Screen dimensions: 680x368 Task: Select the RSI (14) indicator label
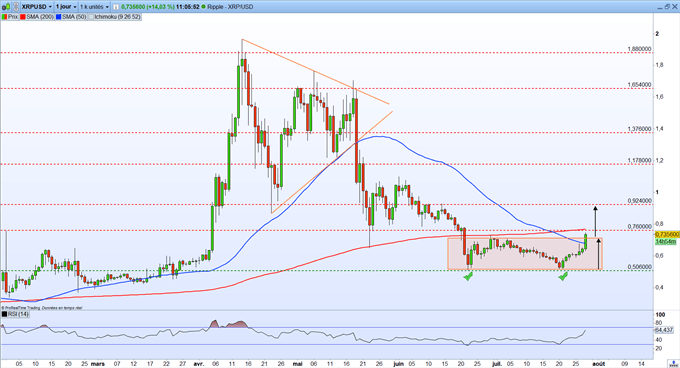(x=19, y=314)
